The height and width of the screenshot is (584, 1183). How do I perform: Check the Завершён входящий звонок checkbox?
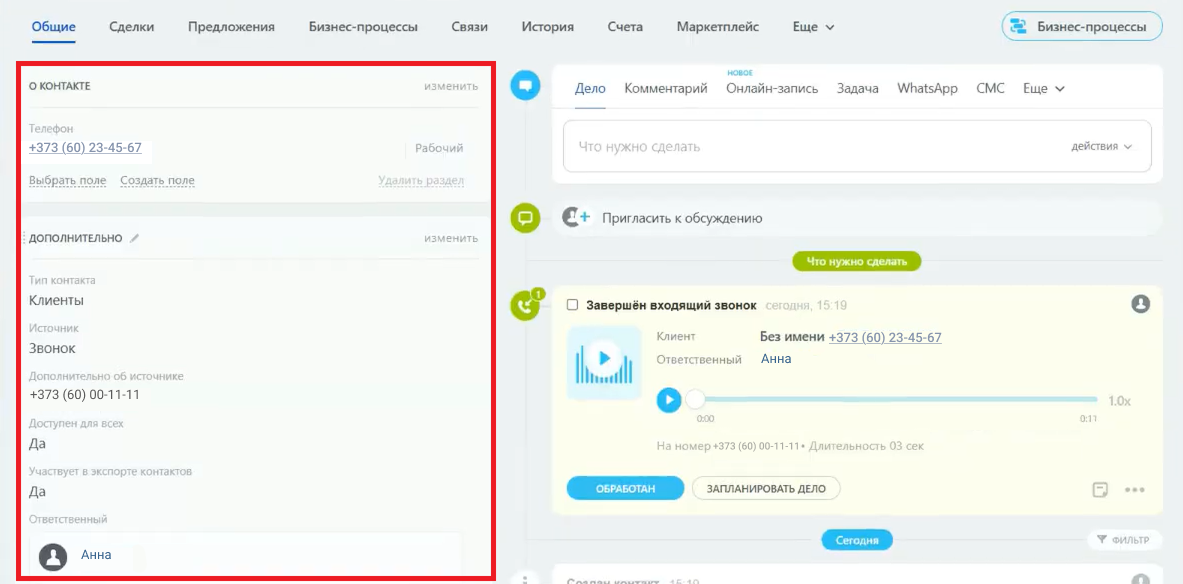coord(573,305)
